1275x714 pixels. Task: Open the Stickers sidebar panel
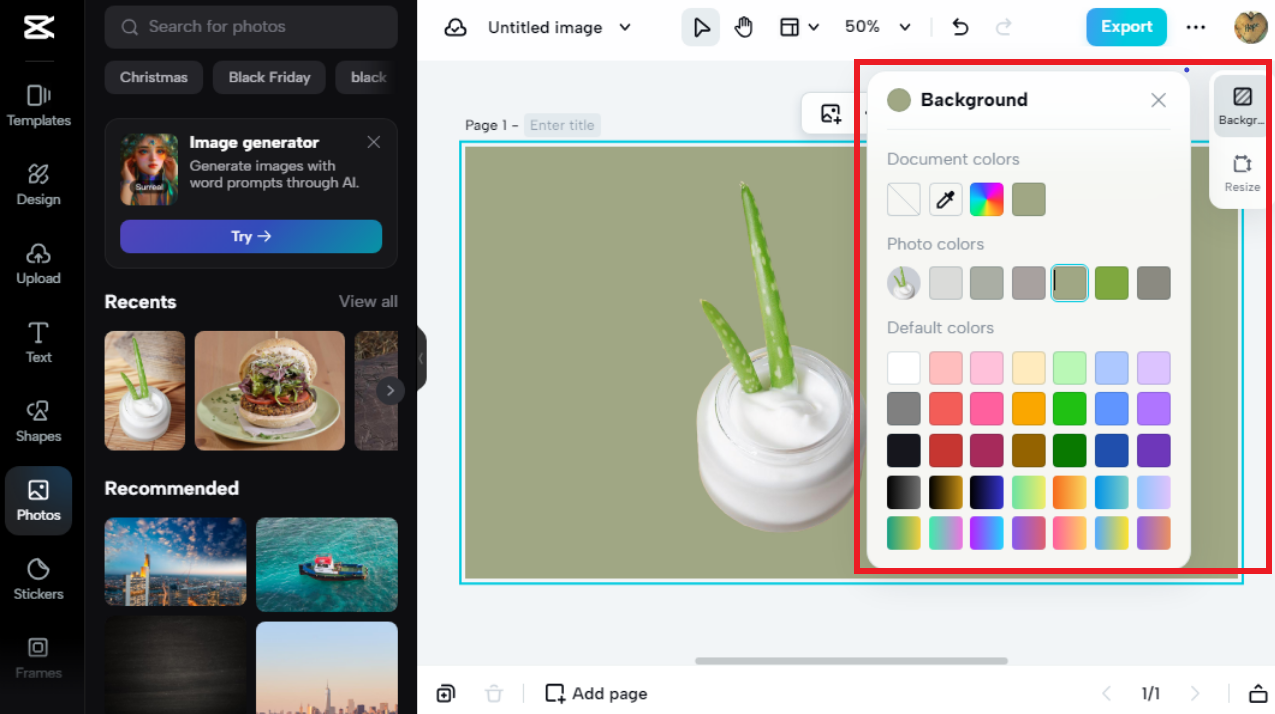click(39, 580)
